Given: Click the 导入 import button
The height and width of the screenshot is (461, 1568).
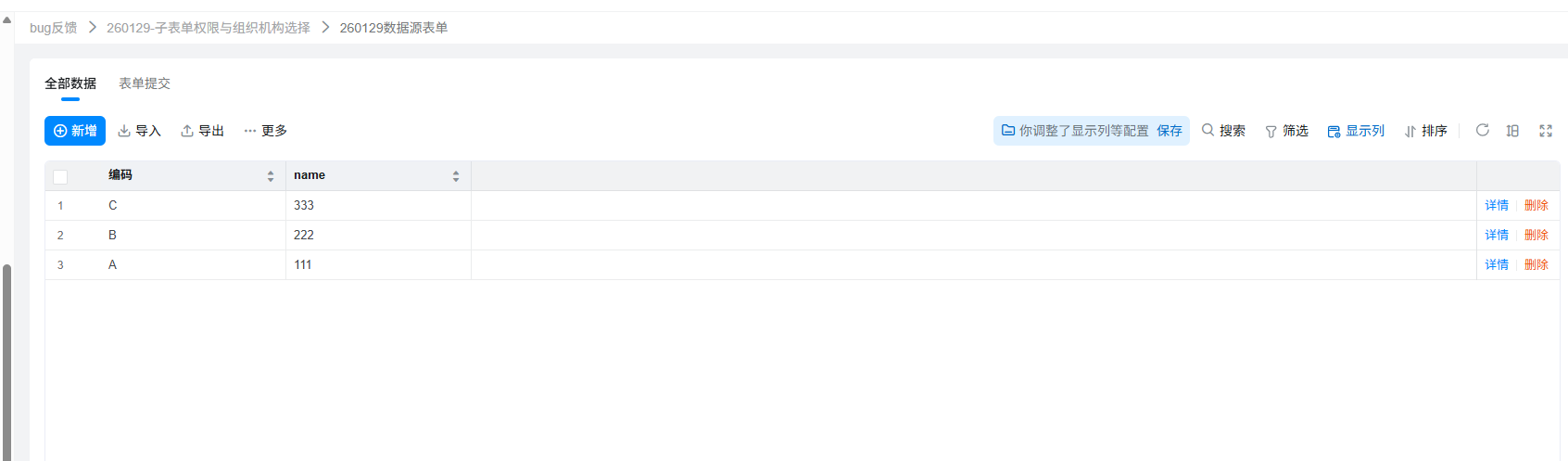Looking at the screenshot, I should [x=139, y=131].
